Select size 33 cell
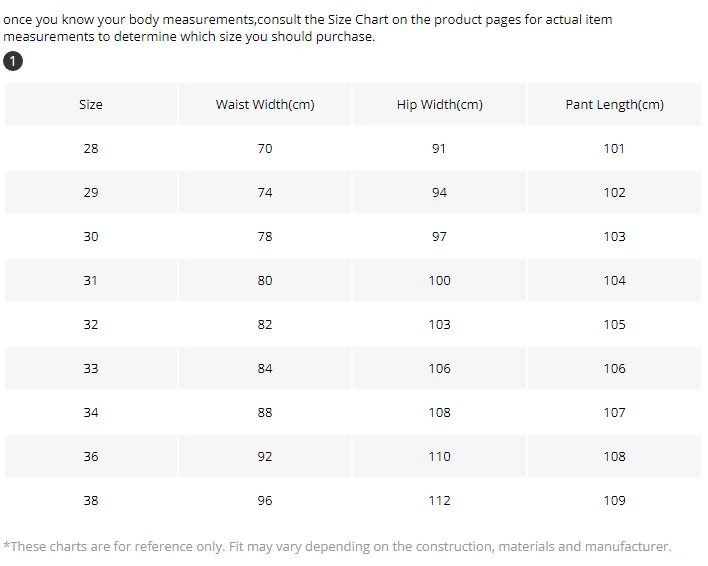The height and width of the screenshot is (566, 708). click(x=91, y=368)
